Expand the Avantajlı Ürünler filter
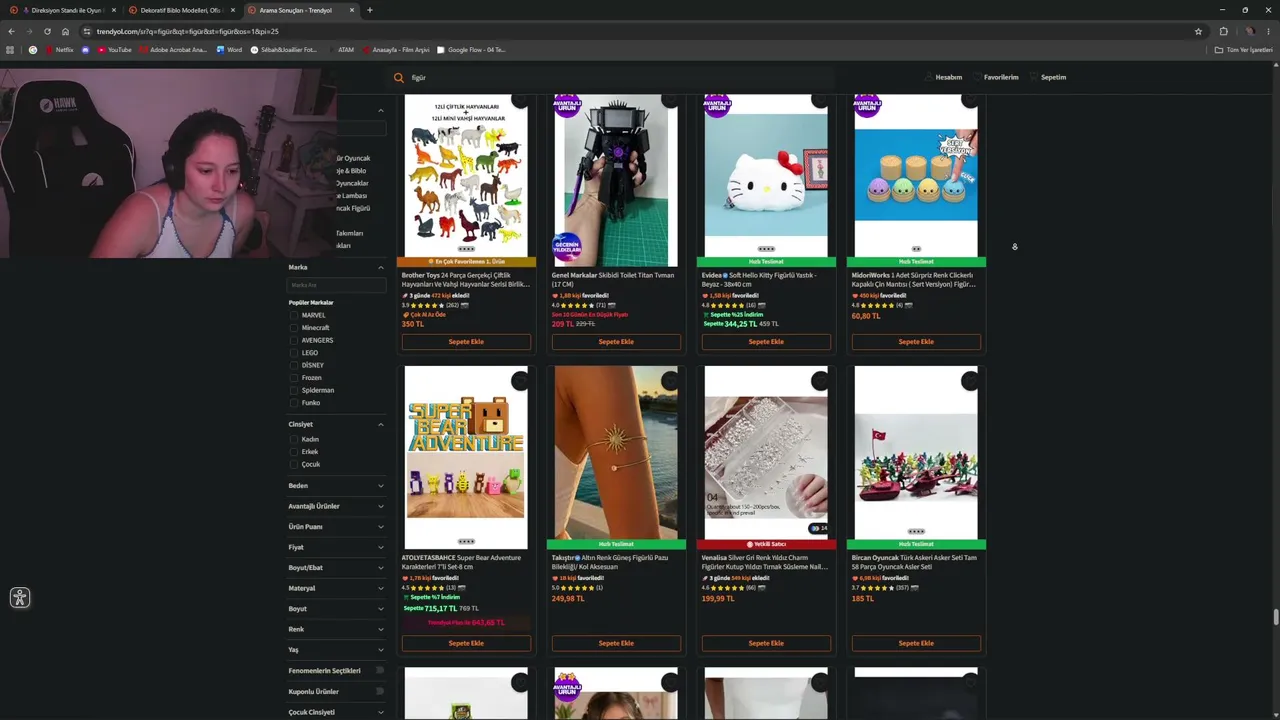Image resolution: width=1280 pixels, height=720 pixels. (337, 506)
